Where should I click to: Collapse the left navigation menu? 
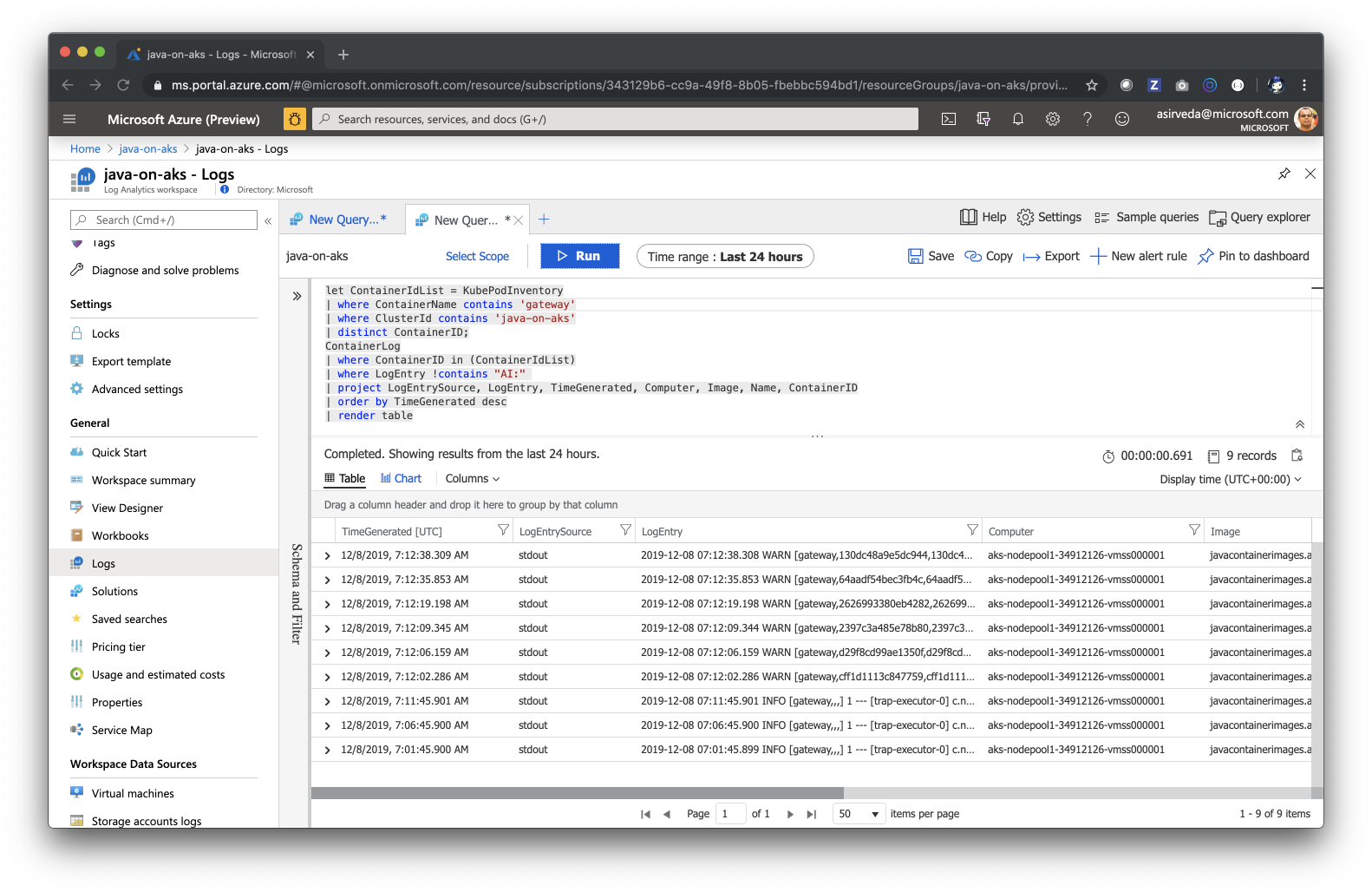(x=268, y=220)
